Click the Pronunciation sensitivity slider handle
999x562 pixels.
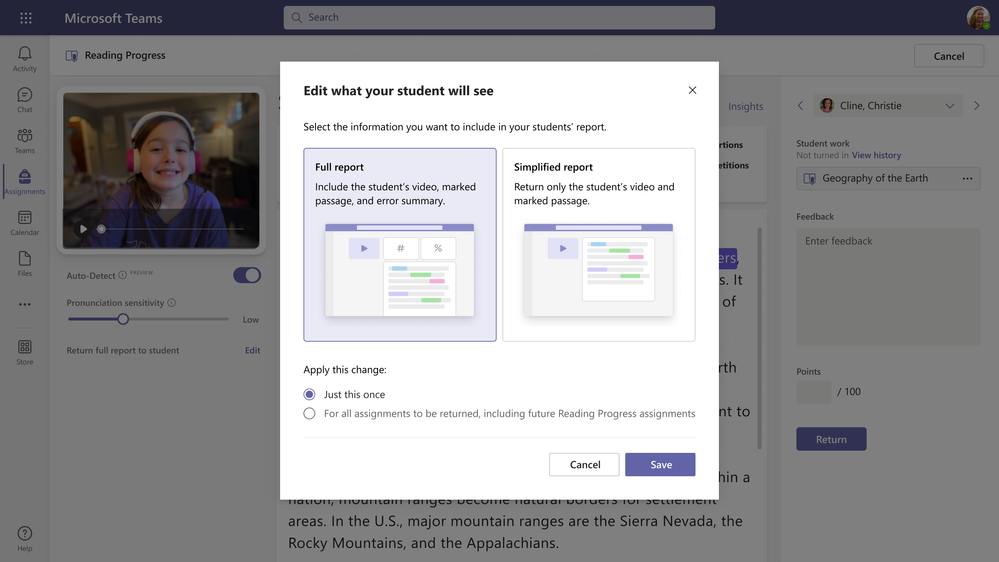coord(123,319)
